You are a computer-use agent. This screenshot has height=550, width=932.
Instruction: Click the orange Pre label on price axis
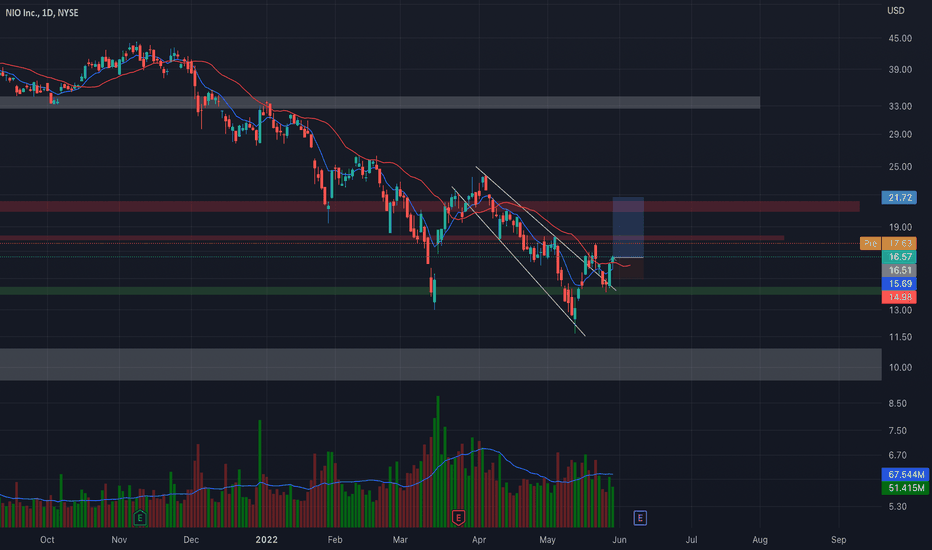[x=870, y=243]
